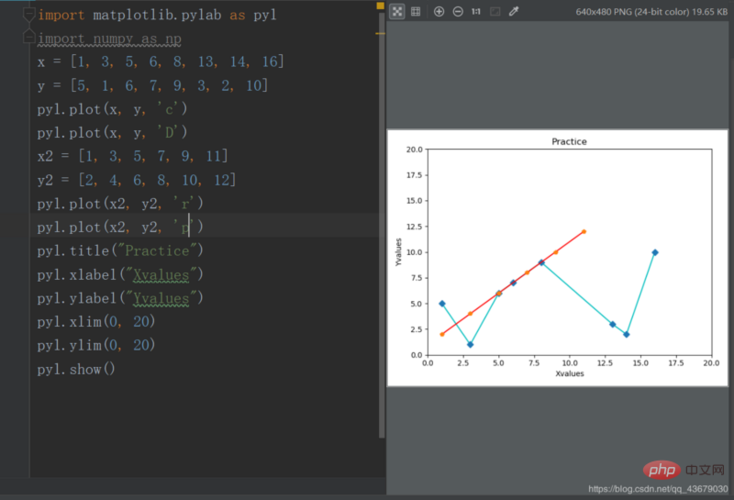Reset image to 1:1 actual size
The width and height of the screenshot is (734, 500).
pos(476,12)
